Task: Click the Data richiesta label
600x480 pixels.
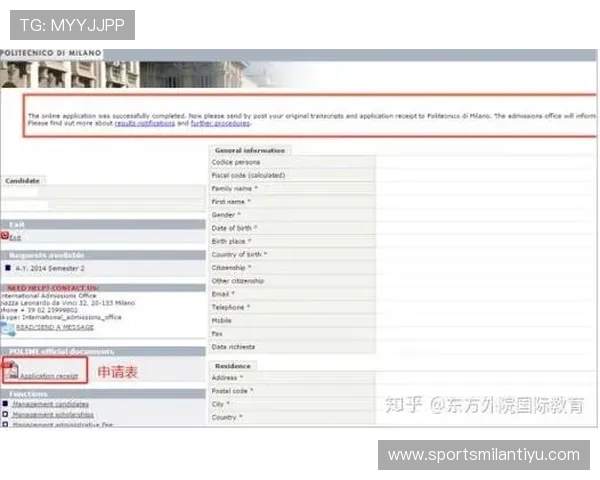Action: pyautogui.click(x=233, y=347)
